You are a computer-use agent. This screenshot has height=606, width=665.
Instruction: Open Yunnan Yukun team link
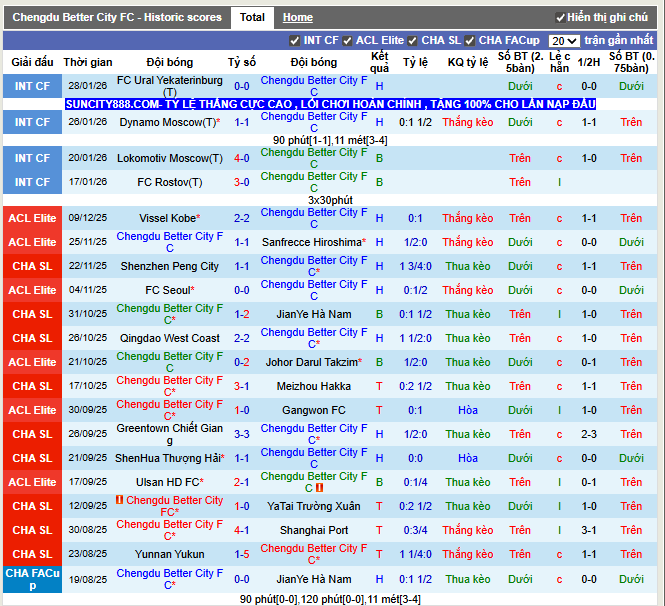click(170, 554)
